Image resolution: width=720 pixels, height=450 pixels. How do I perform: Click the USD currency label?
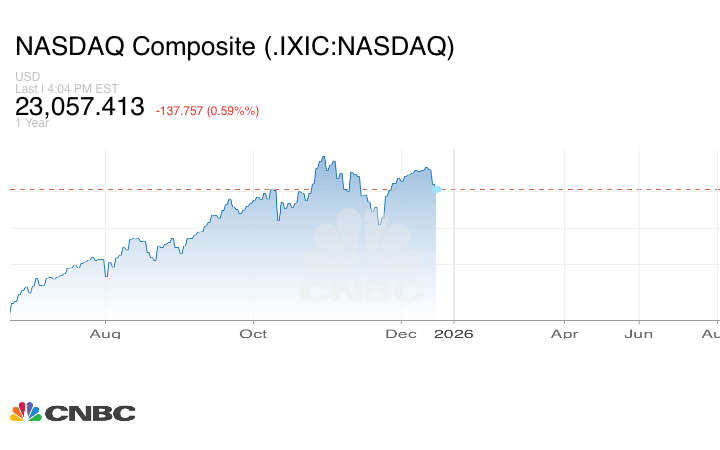tap(26, 77)
